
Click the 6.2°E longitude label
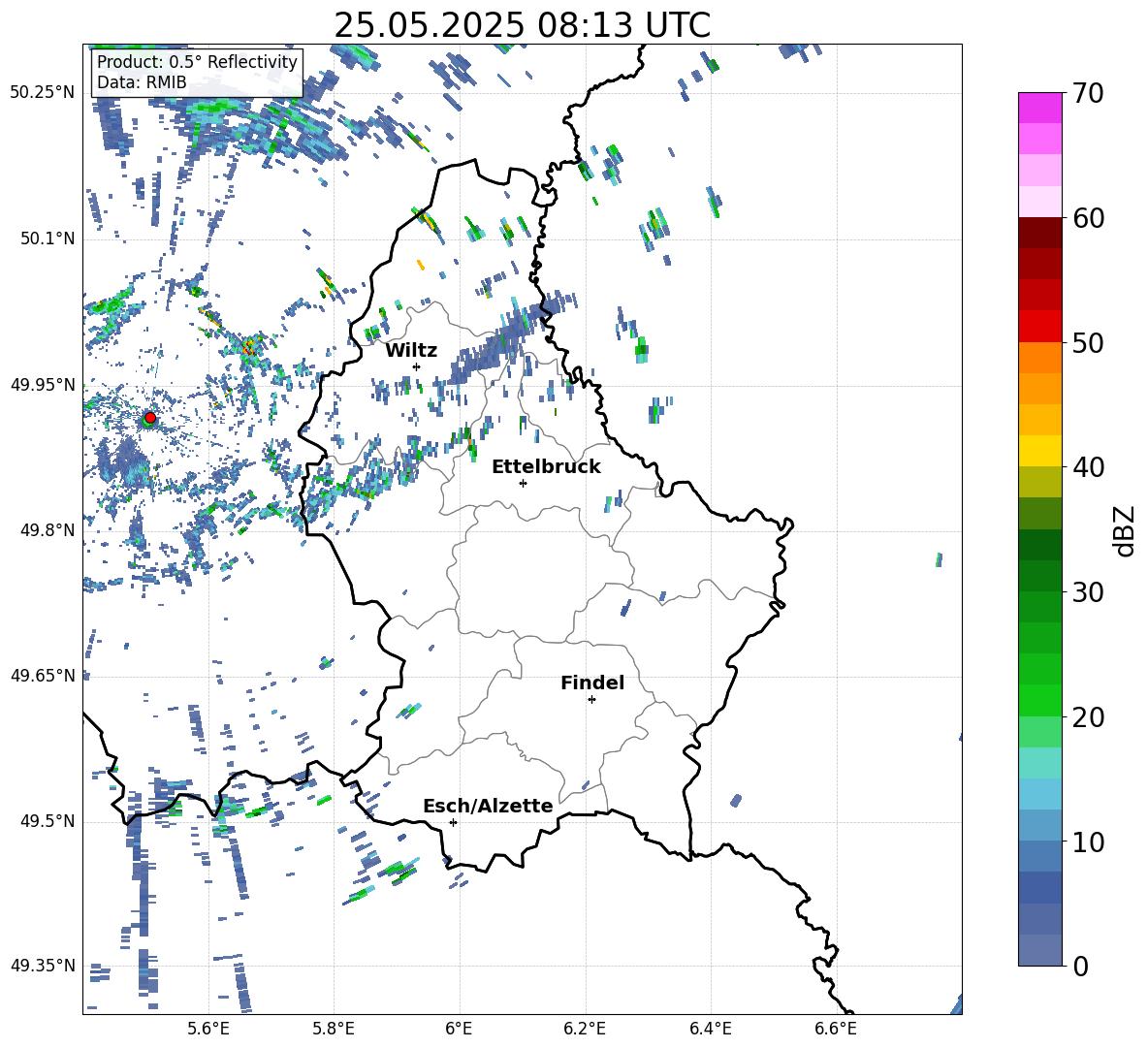[x=585, y=1029]
